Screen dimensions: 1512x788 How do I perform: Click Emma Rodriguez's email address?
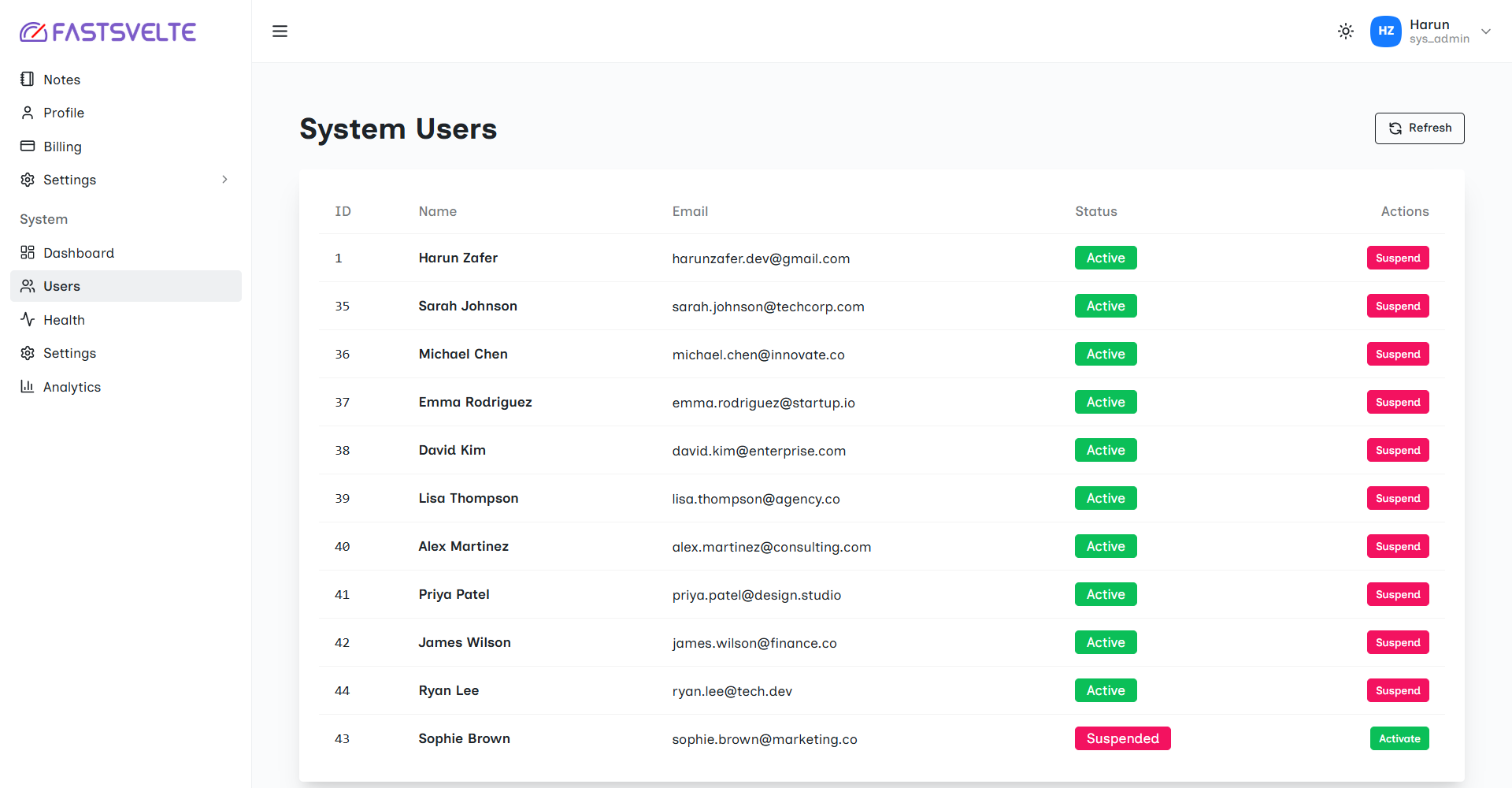coord(763,403)
